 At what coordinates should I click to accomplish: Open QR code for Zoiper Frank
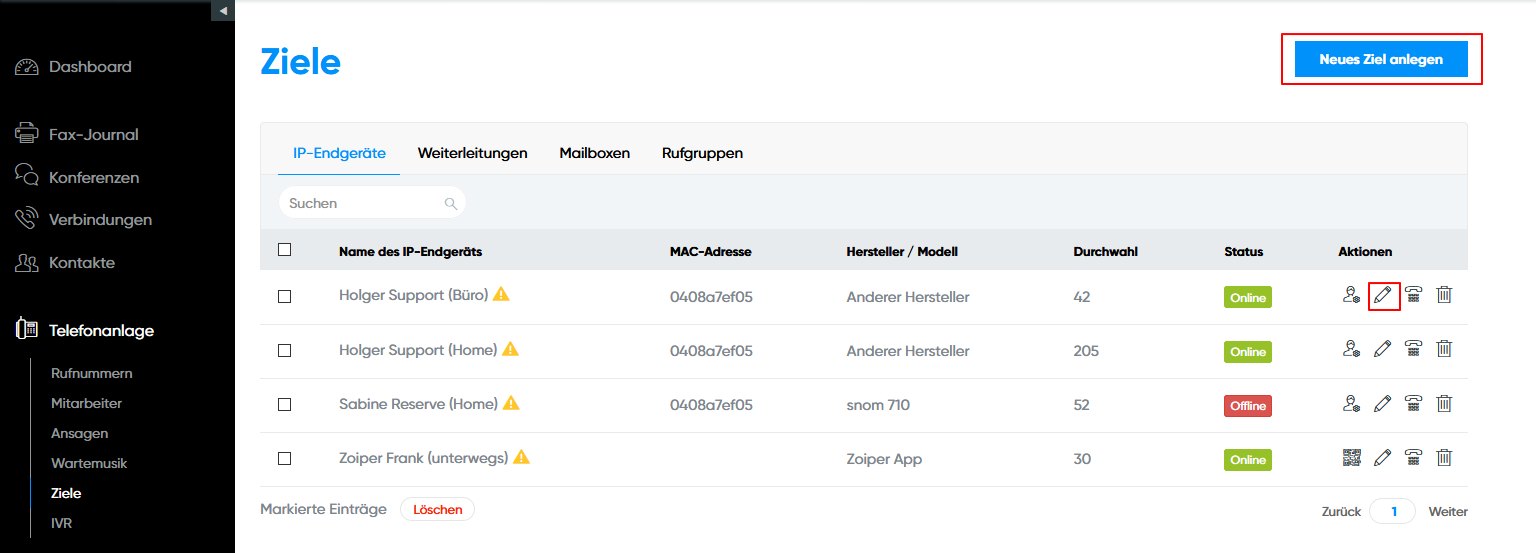(1352, 458)
